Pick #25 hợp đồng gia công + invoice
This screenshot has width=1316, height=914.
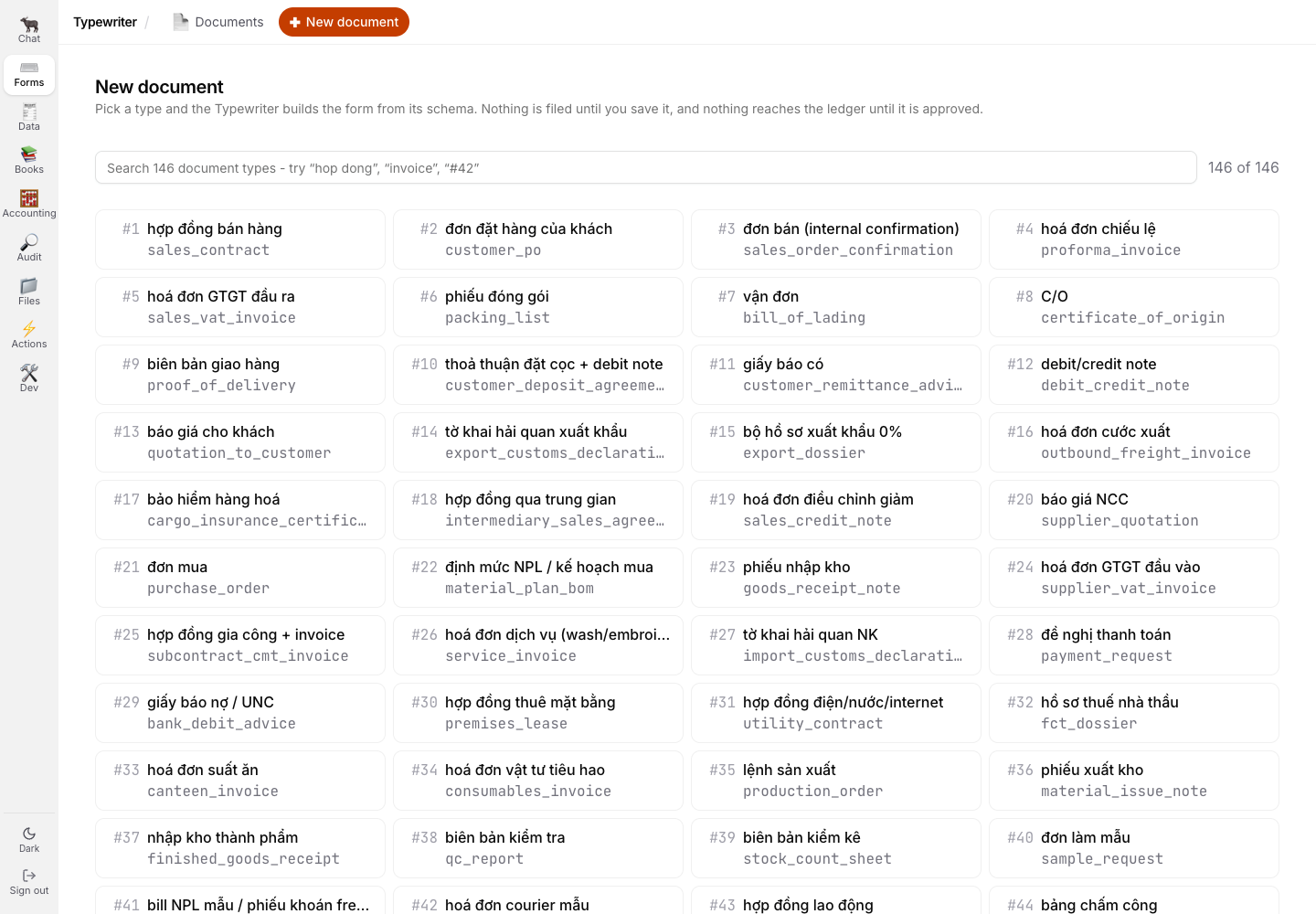point(240,645)
